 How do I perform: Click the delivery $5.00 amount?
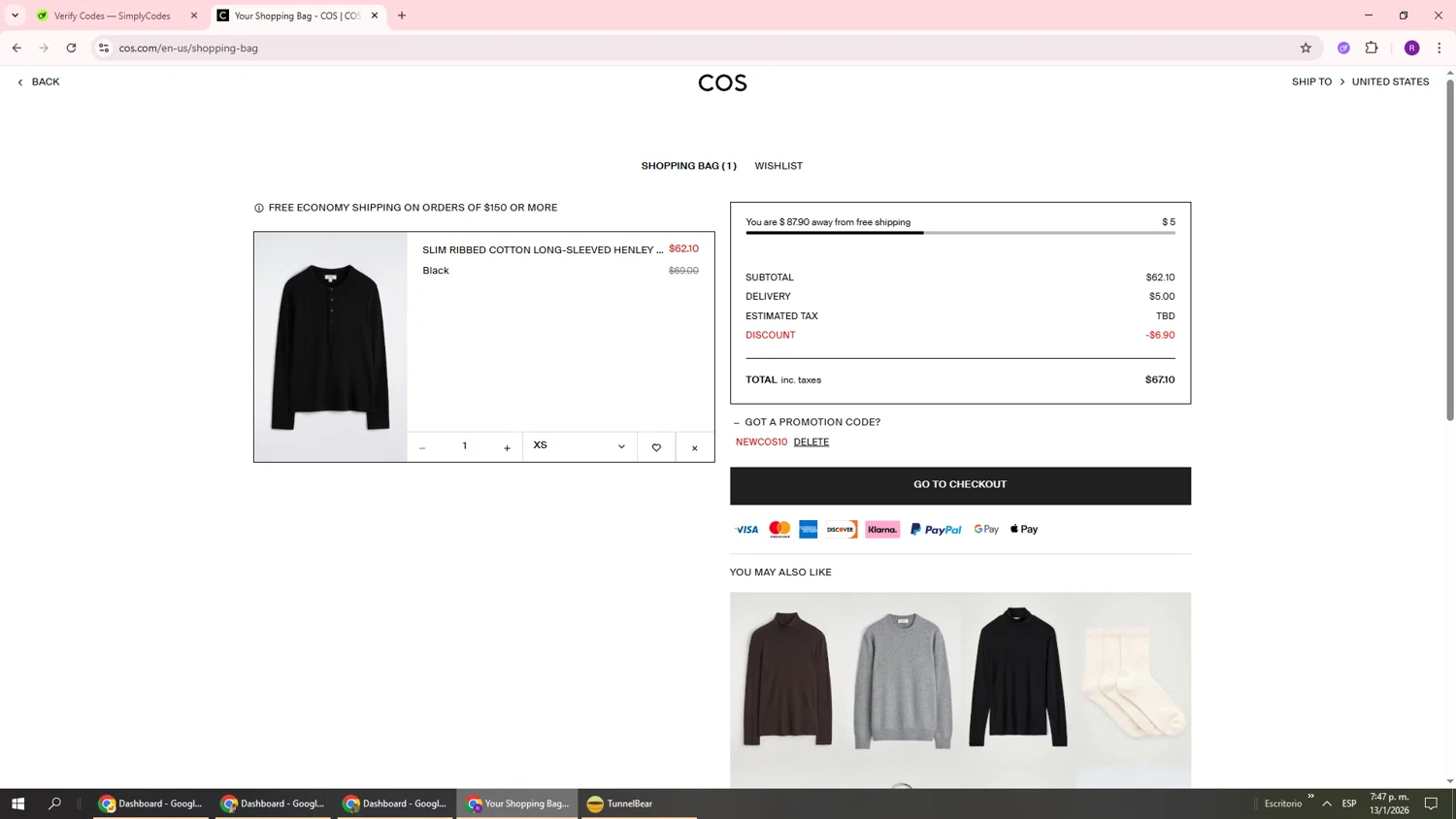pos(1162,297)
